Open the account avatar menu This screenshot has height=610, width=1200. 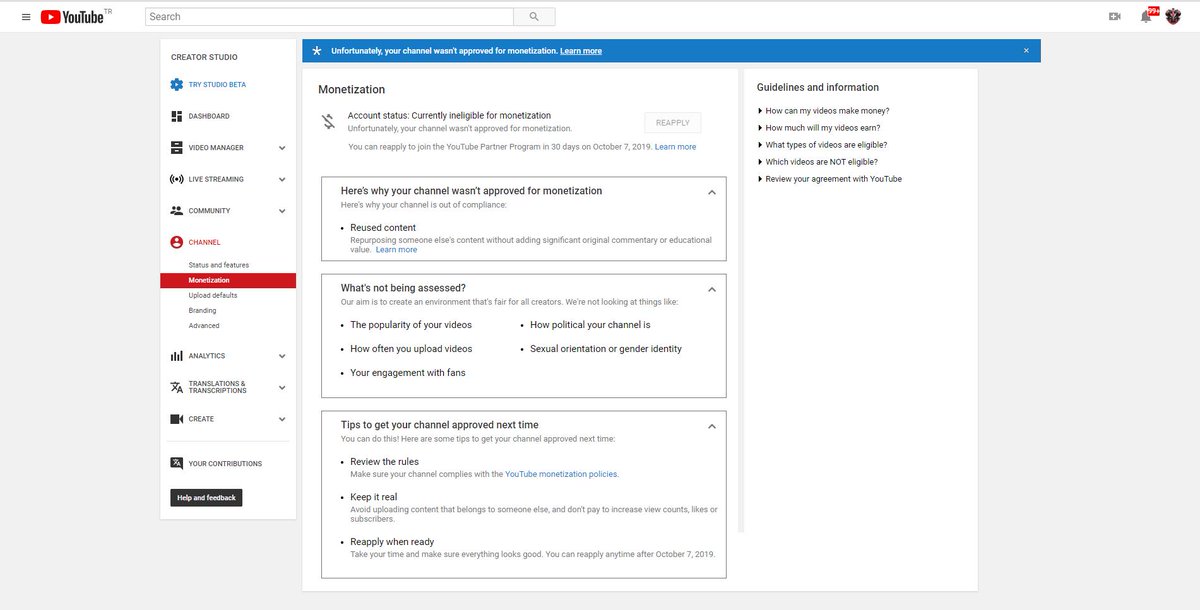point(1174,17)
